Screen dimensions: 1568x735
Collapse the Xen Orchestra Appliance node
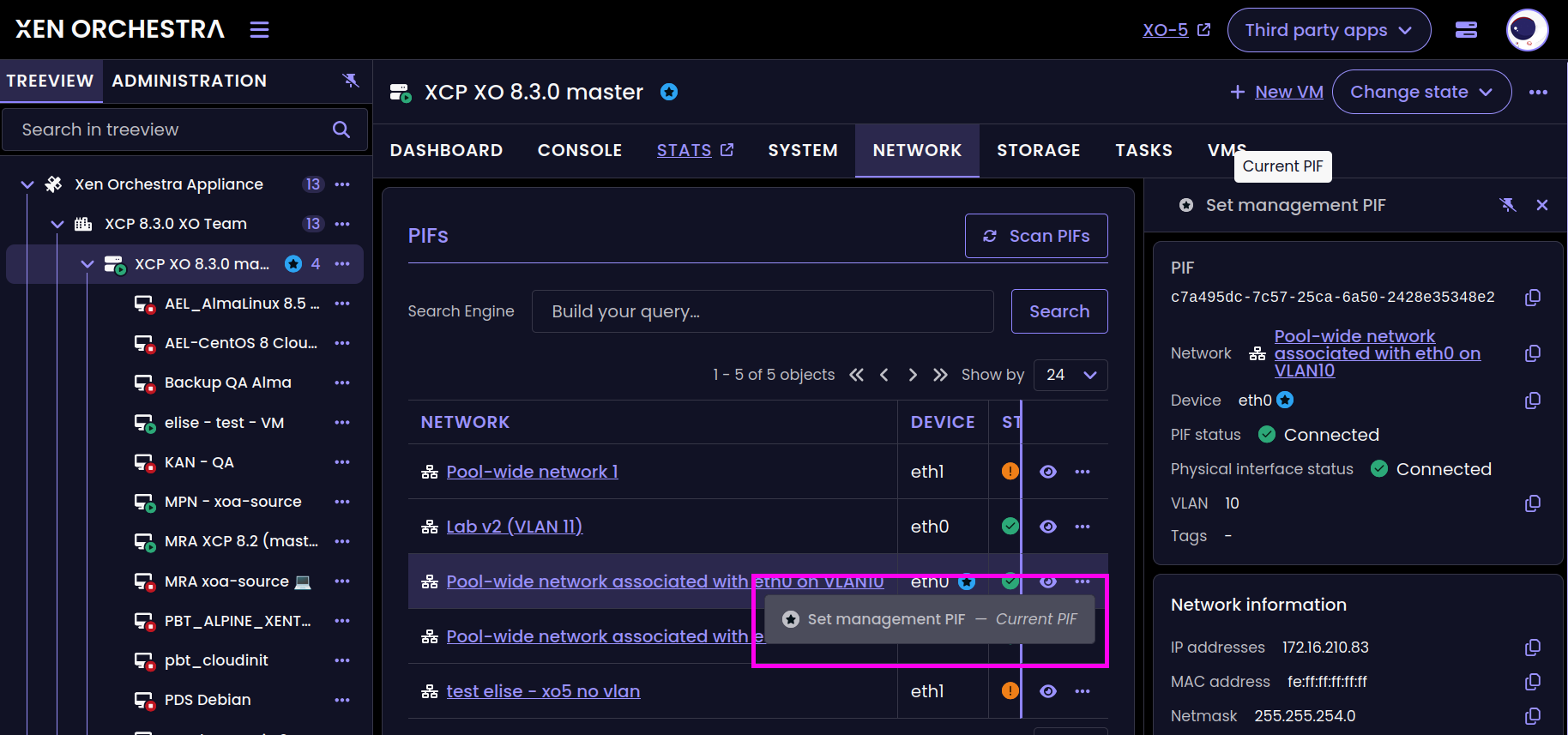[x=27, y=184]
